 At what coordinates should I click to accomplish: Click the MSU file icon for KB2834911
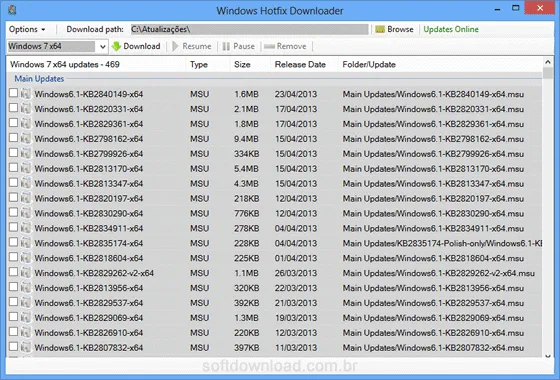[26, 228]
